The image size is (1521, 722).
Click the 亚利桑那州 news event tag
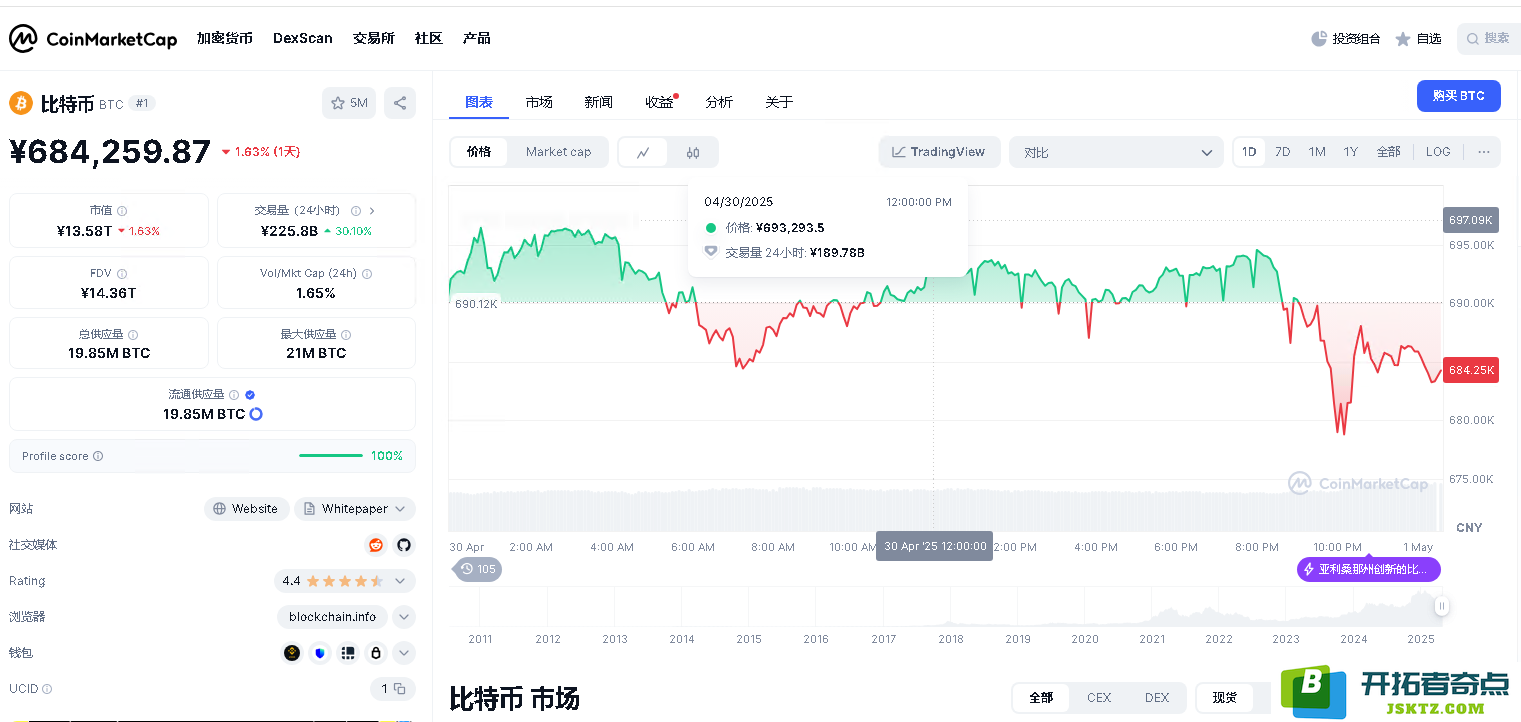(x=1369, y=569)
